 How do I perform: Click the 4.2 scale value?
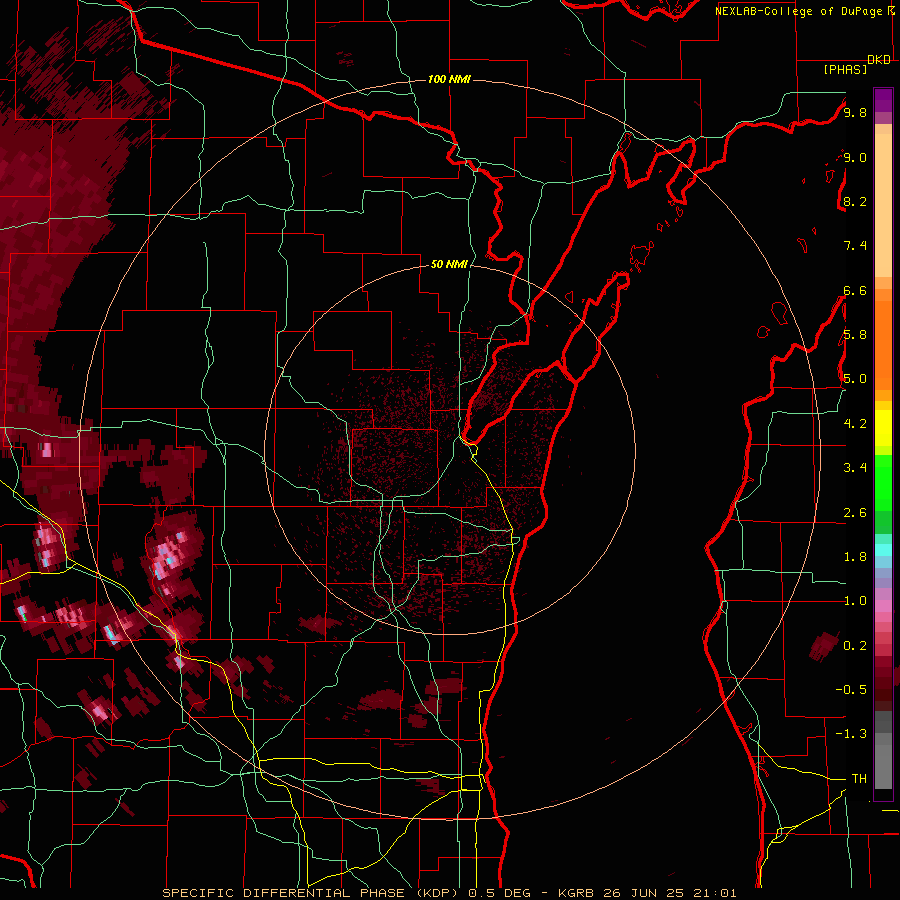(855, 424)
